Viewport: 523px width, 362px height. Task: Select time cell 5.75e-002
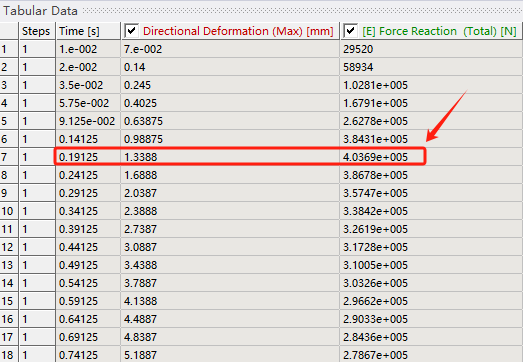pos(88,103)
